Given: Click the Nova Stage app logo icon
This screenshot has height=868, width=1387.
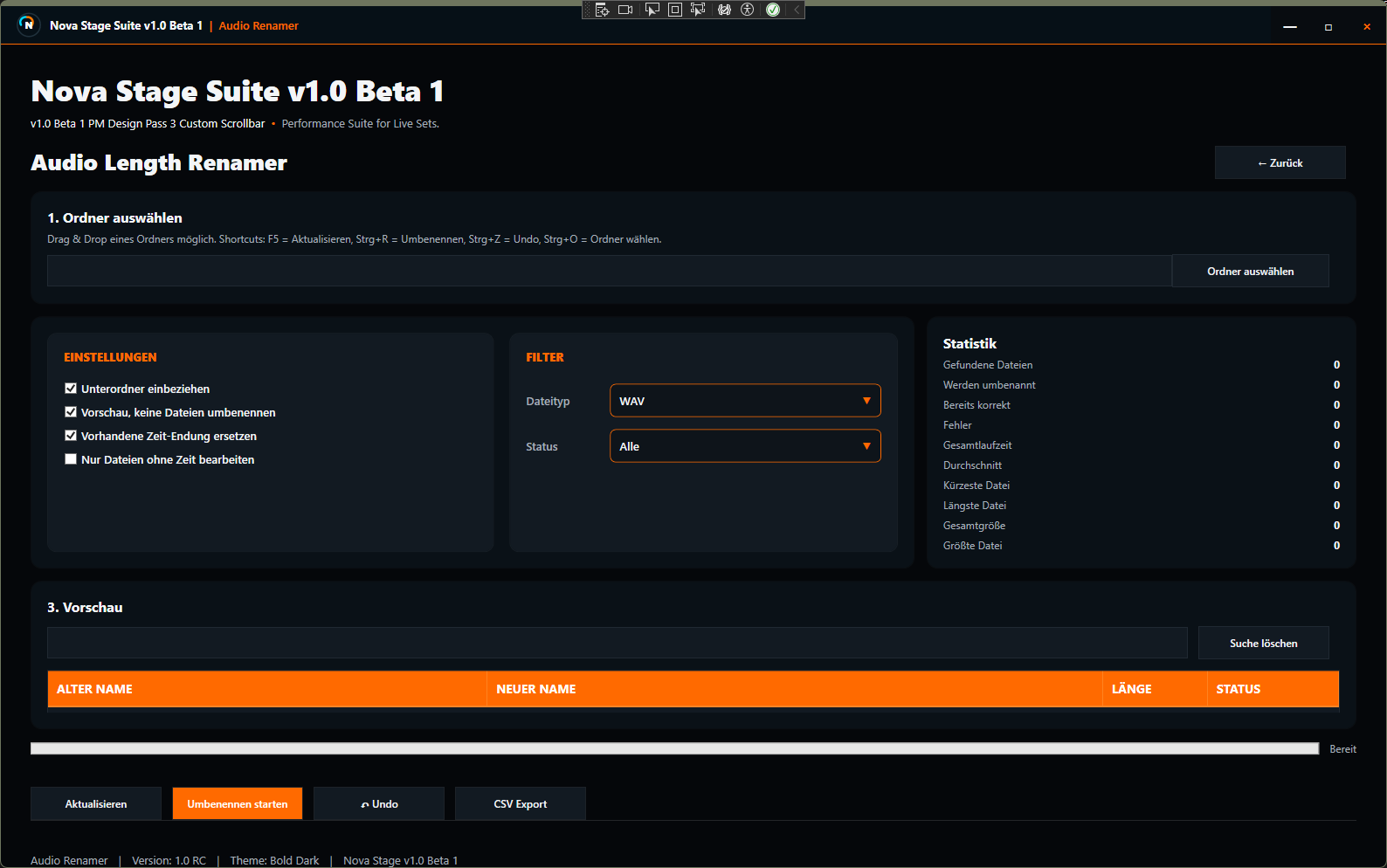Looking at the screenshot, I should point(28,24).
